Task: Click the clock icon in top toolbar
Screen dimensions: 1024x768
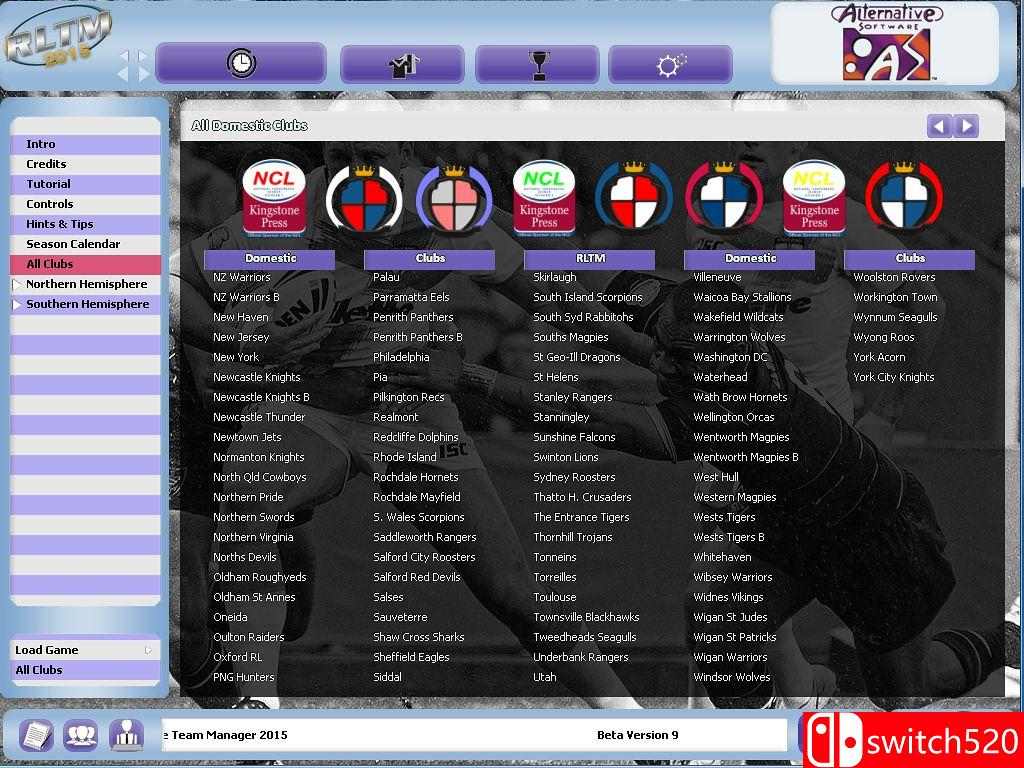Action: tap(240, 64)
